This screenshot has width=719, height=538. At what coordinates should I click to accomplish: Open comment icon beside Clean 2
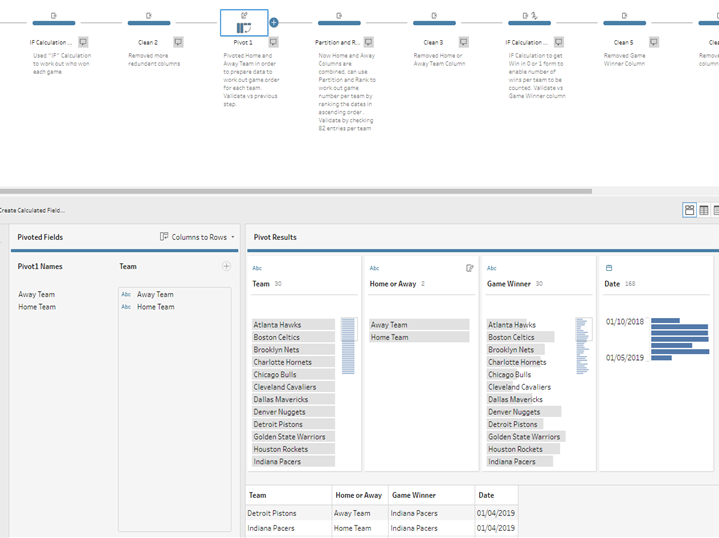[178, 42]
